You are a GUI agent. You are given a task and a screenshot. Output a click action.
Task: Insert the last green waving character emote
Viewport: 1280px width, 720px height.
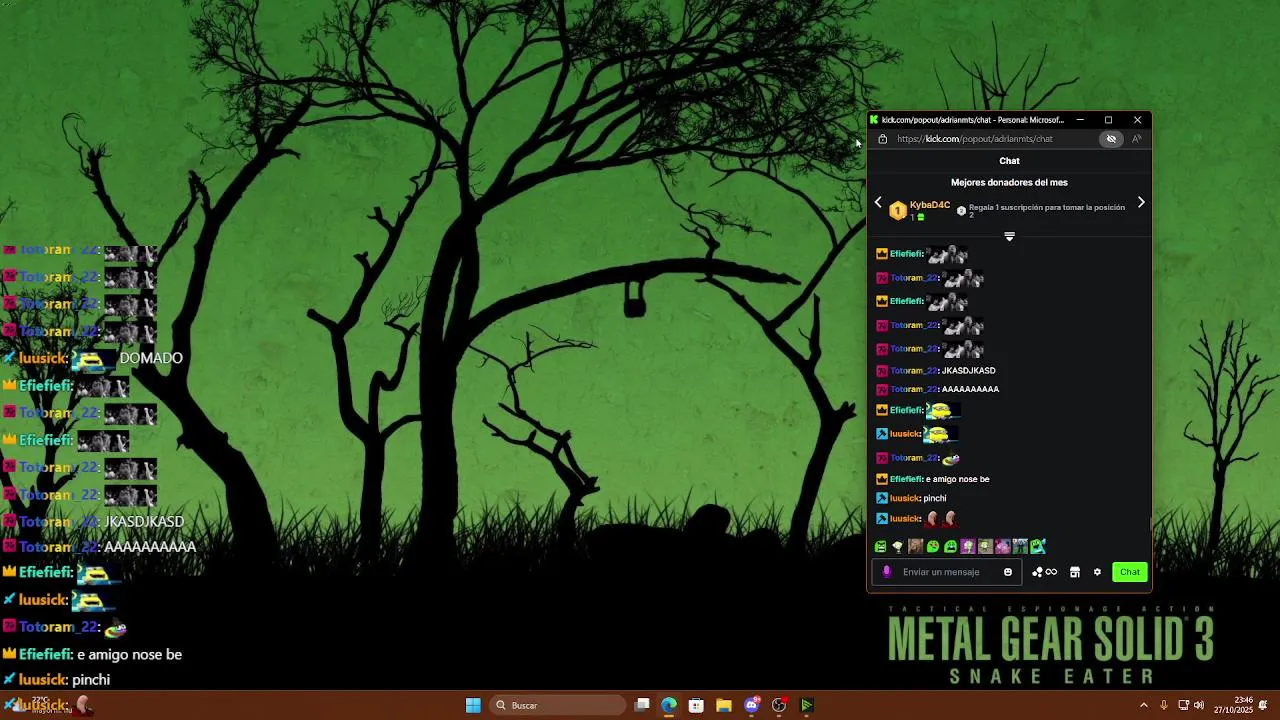click(x=1038, y=547)
